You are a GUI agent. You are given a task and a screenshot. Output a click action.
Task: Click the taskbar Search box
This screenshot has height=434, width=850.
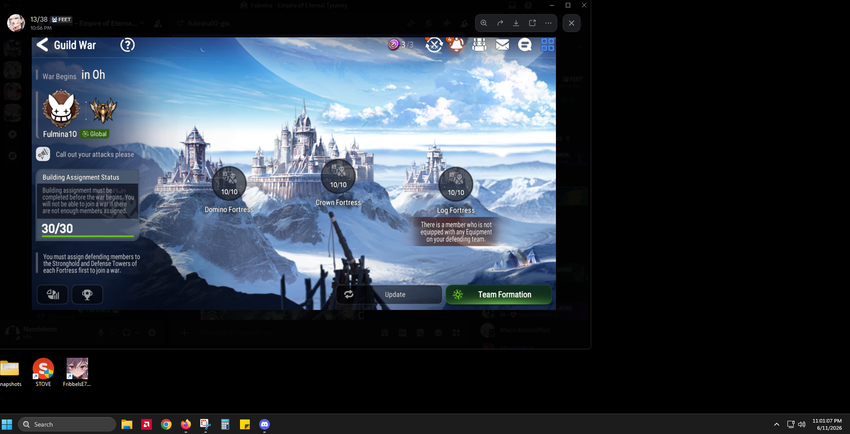click(67, 424)
